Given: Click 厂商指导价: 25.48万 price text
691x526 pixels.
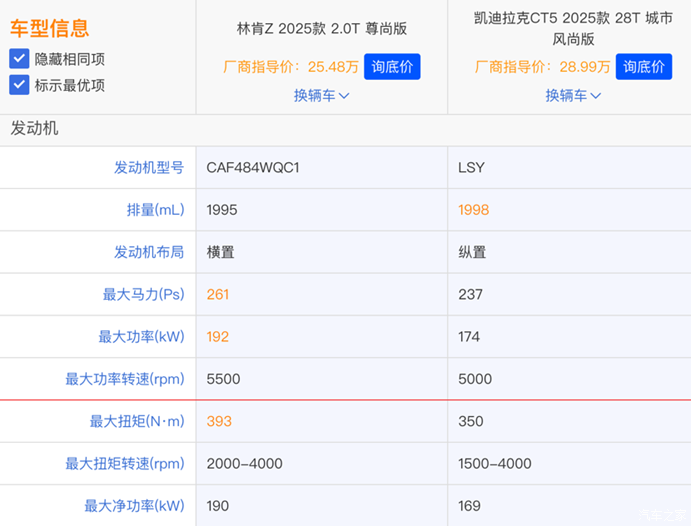Looking at the screenshot, I should 291,67.
